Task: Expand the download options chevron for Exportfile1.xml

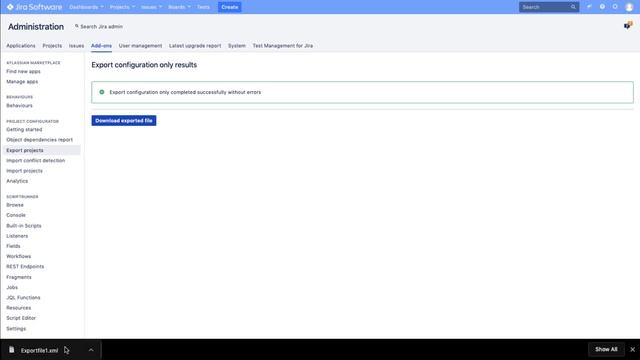Action: click(91, 350)
